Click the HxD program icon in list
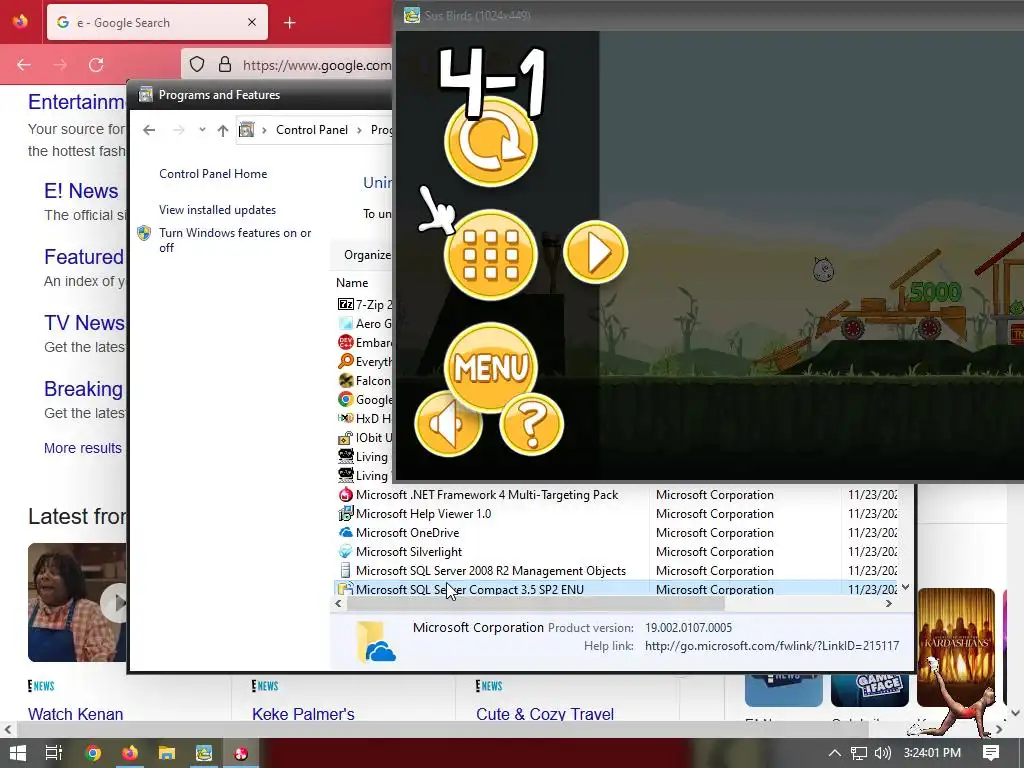The image size is (1024, 768). point(345,419)
